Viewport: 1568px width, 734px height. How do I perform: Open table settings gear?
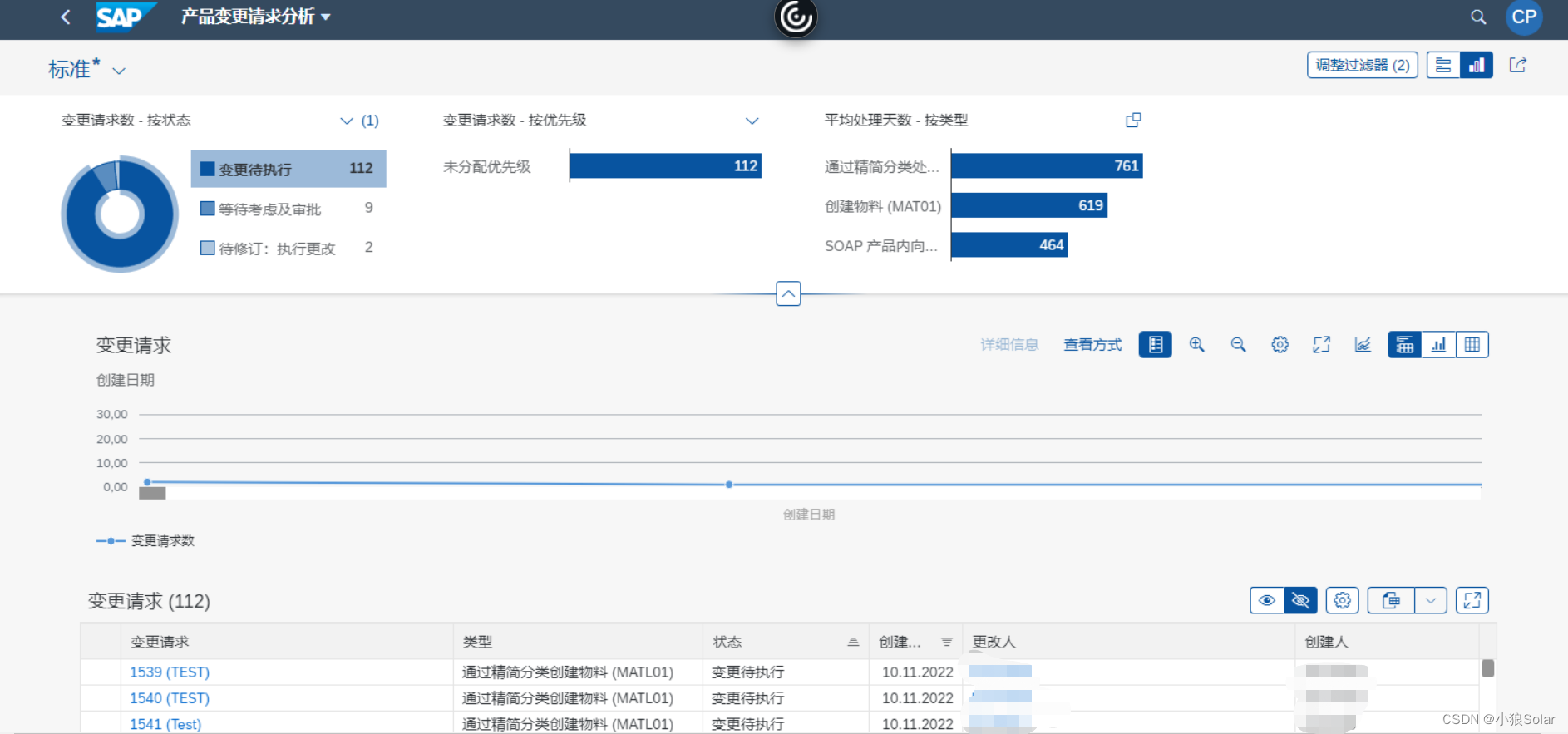[1342, 600]
